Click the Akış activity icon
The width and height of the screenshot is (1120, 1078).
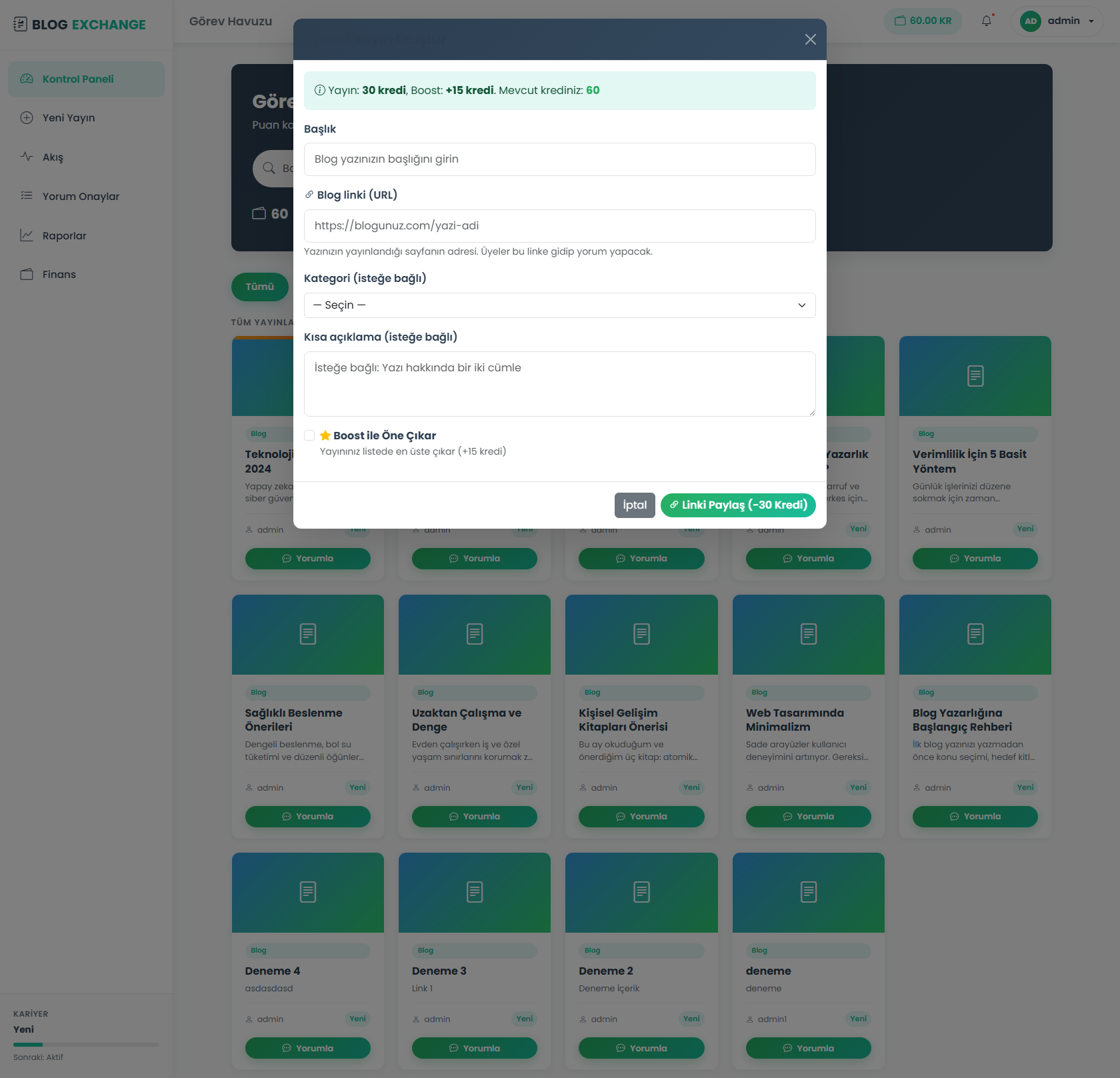pos(27,157)
